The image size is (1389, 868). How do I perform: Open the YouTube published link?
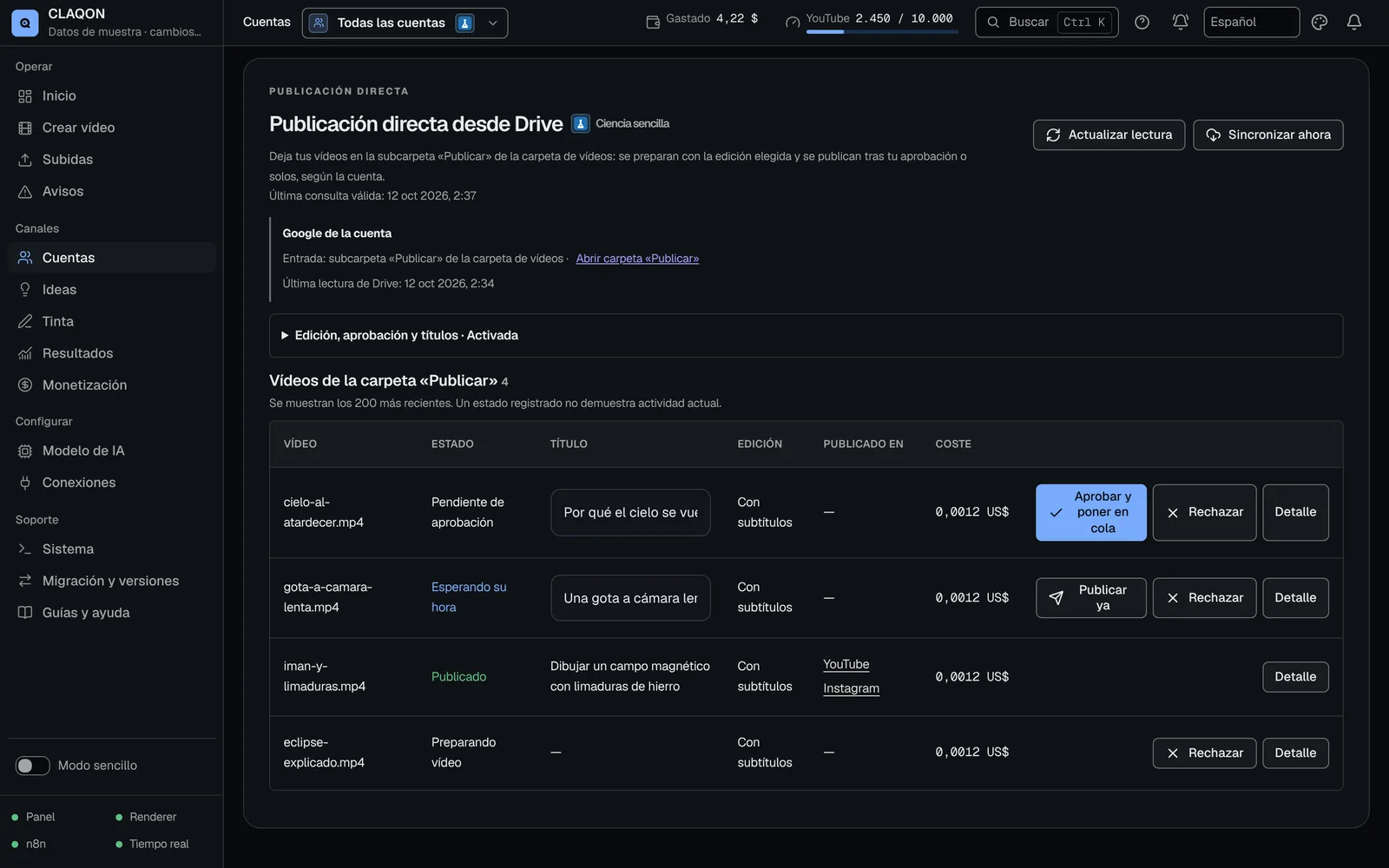click(846, 665)
